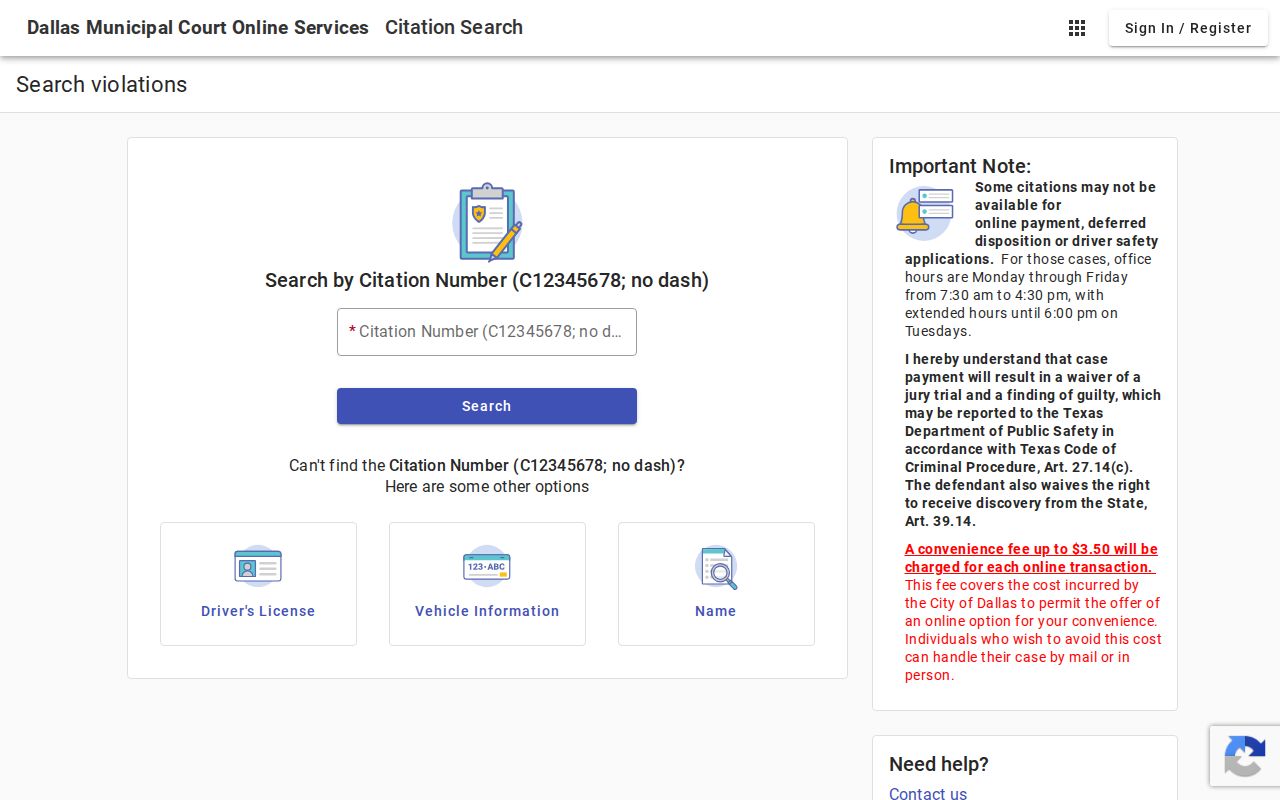
Task: Select the Vehicle Information license plate icon
Action: point(487,566)
